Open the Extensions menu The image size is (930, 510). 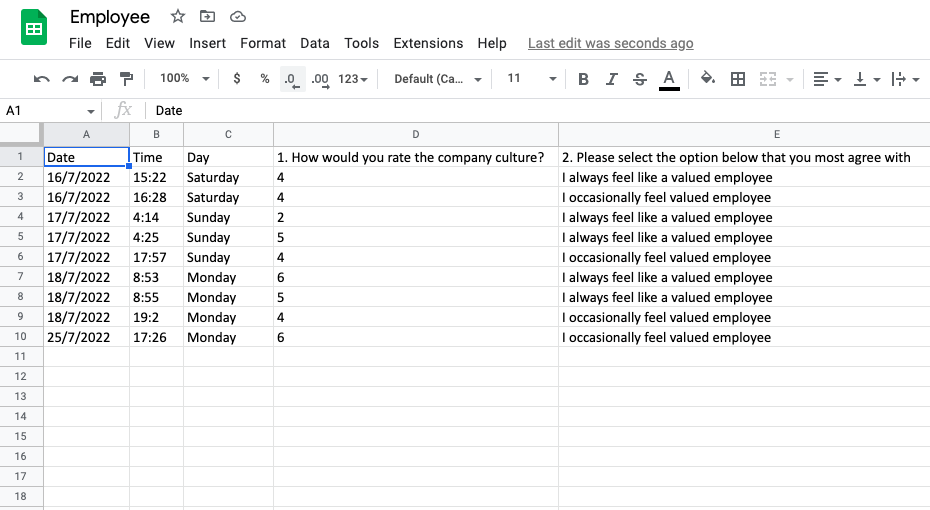click(x=428, y=43)
